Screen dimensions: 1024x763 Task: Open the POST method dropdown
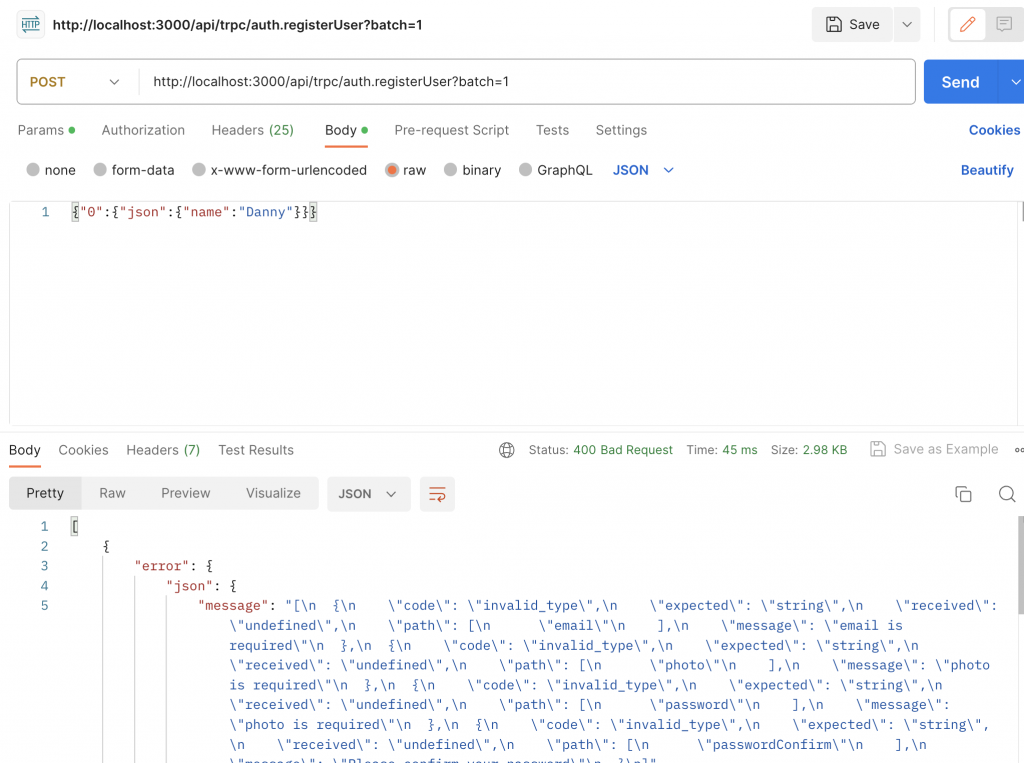click(x=77, y=82)
